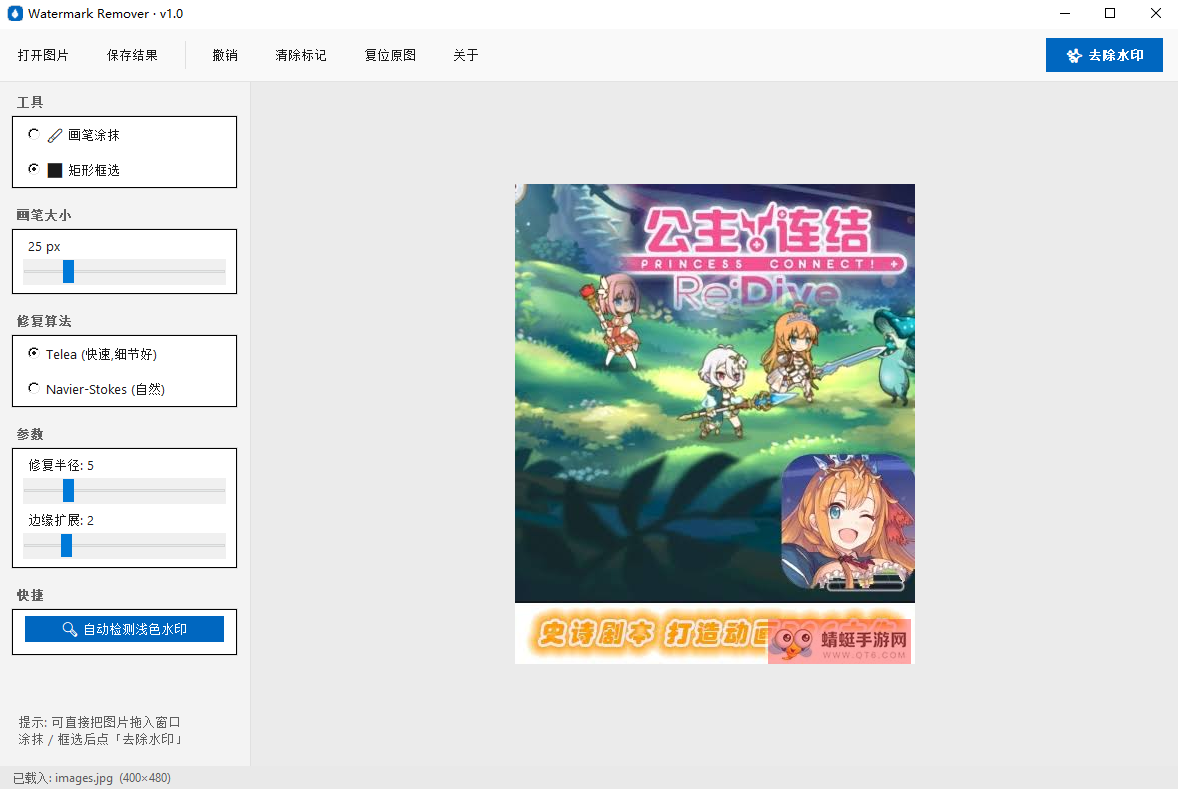Click the 快捷 section heading
Viewport: 1178px width, 789px height.
click(x=30, y=595)
